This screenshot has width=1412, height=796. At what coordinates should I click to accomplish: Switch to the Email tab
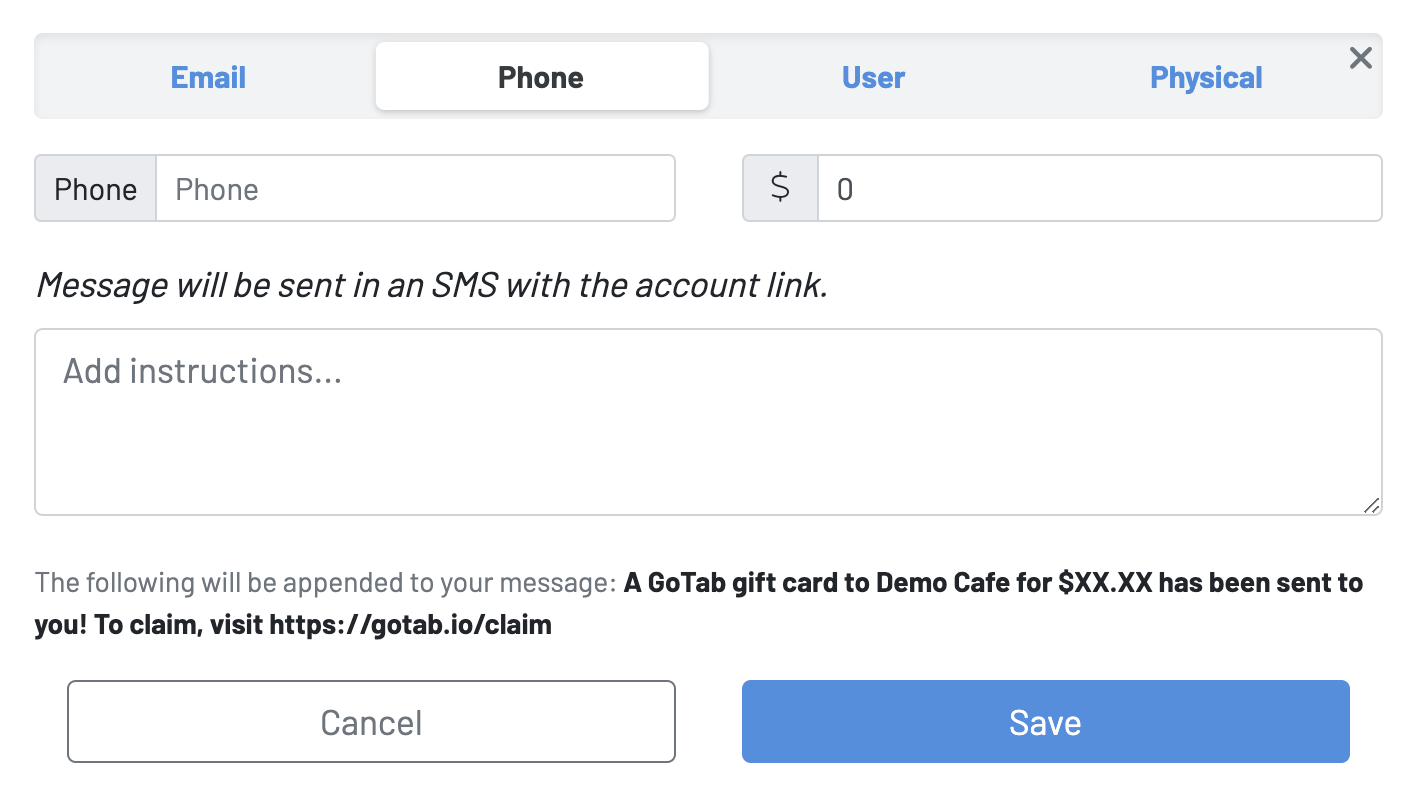click(208, 77)
